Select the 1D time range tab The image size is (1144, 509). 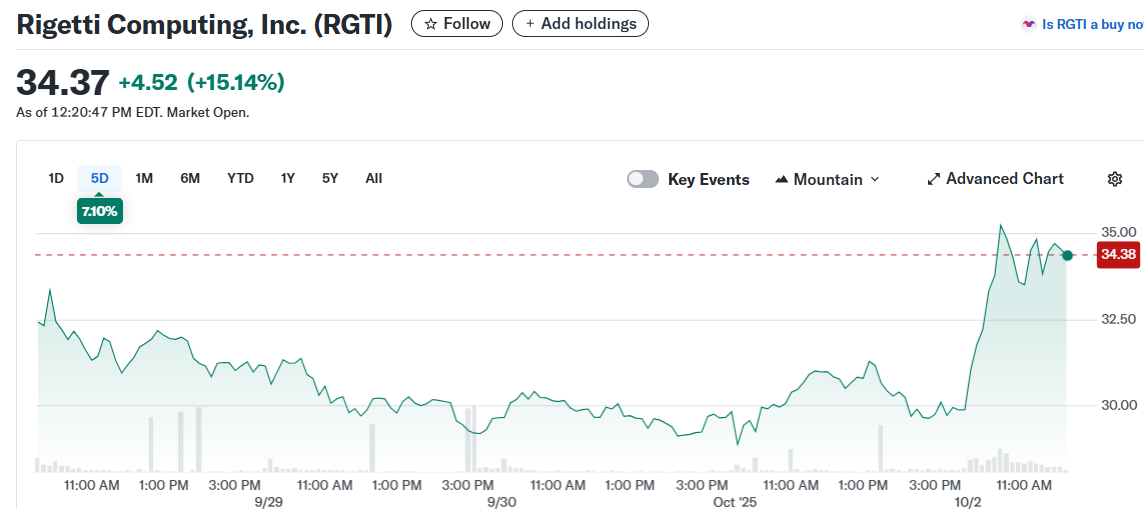coord(56,178)
